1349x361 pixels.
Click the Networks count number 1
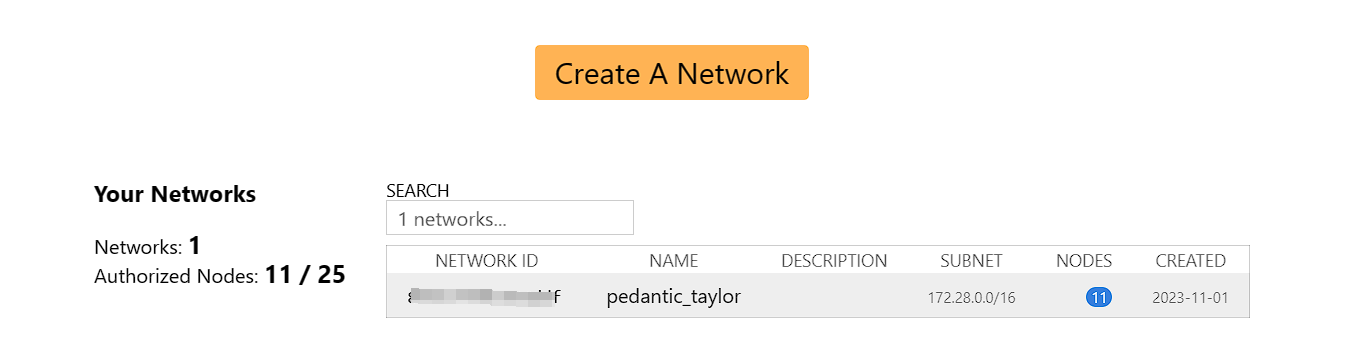[195, 245]
